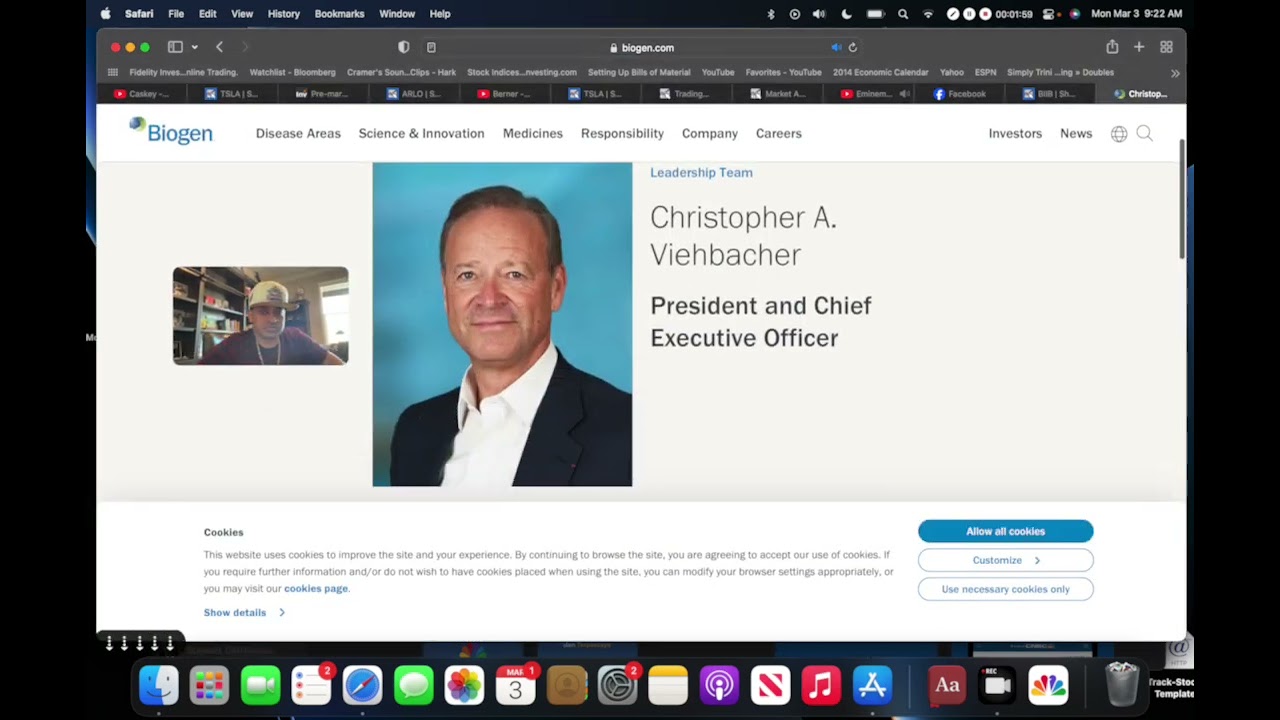Click Use necessary cookies only button
Screen dimensions: 1280x720
tap(1005, 589)
